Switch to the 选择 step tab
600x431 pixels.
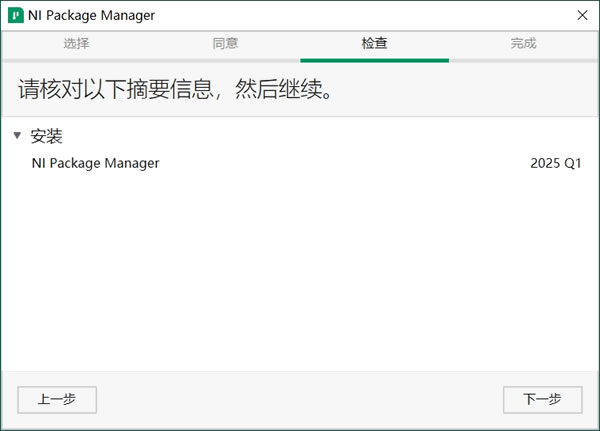pyautogui.click(x=76, y=43)
